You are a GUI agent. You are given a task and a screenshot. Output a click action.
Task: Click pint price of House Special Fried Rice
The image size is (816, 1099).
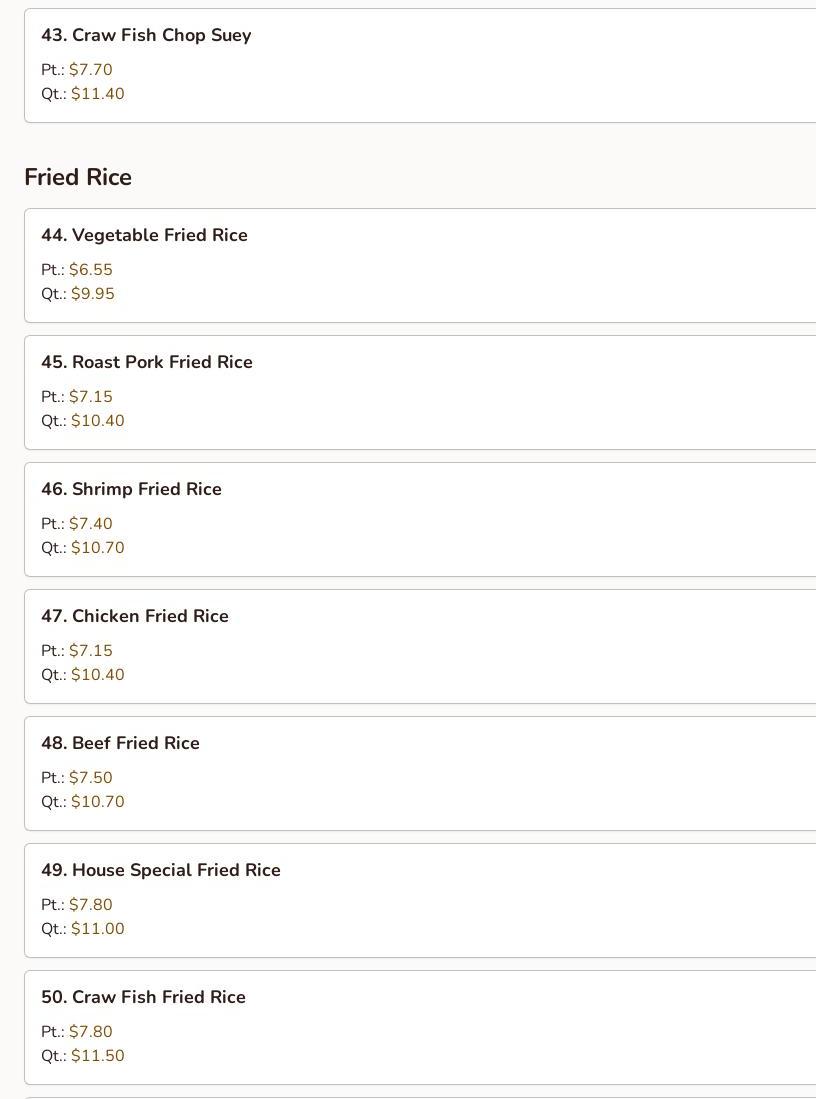[x=91, y=905]
